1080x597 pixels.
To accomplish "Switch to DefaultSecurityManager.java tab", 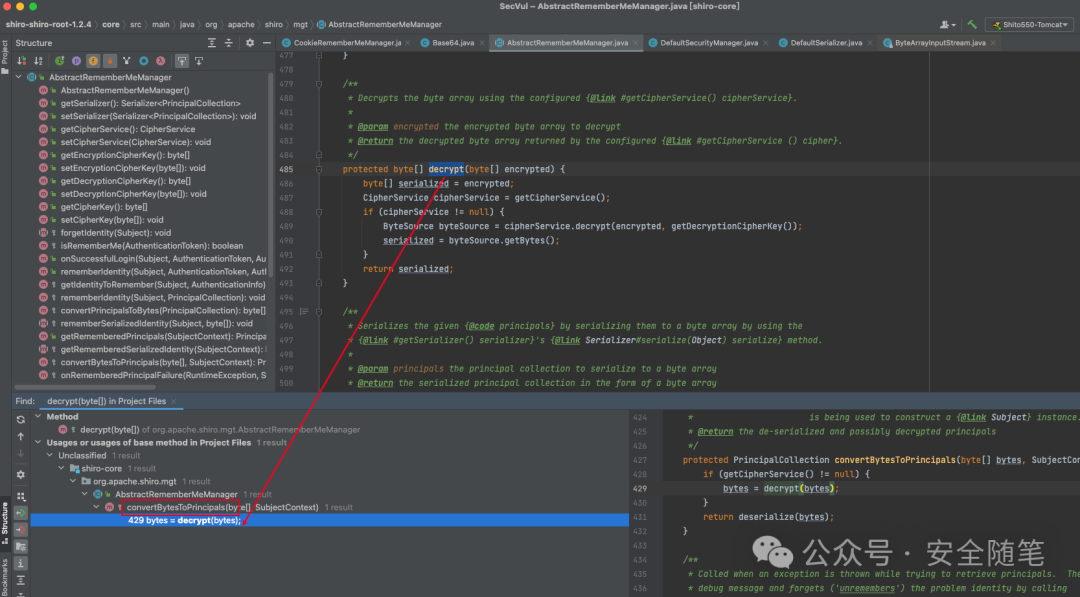I will point(709,43).
